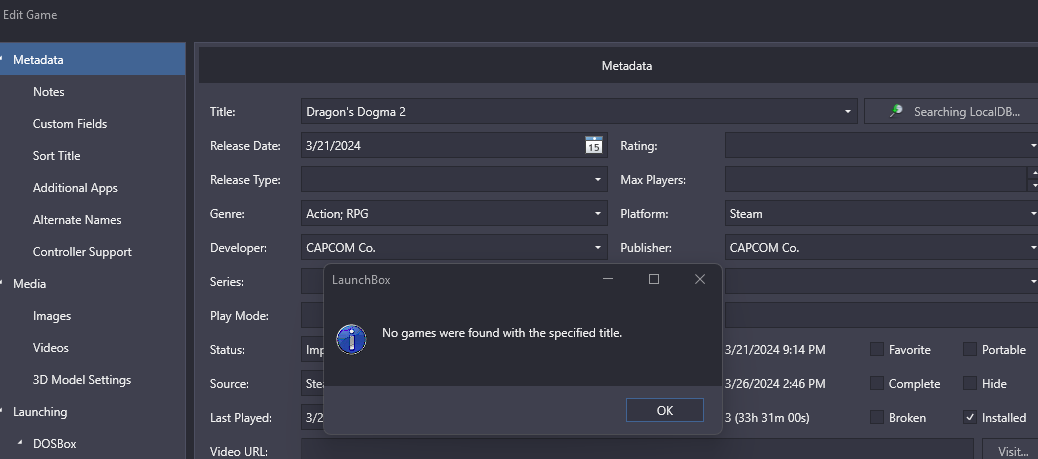The image size is (1038, 459).
Task: Open 3D Model Settings section
Action: point(81,380)
